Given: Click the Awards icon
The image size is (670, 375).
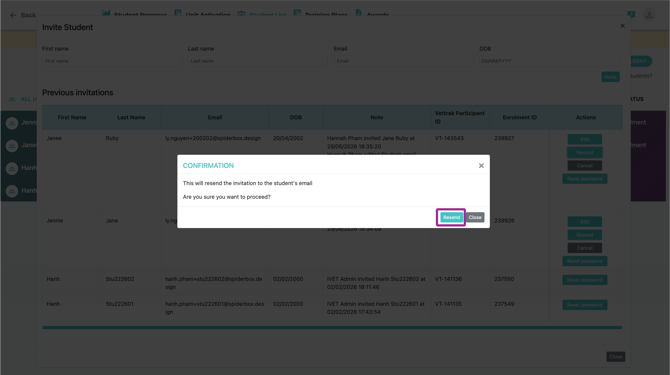Looking at the screenshot, I should point(359,13).
